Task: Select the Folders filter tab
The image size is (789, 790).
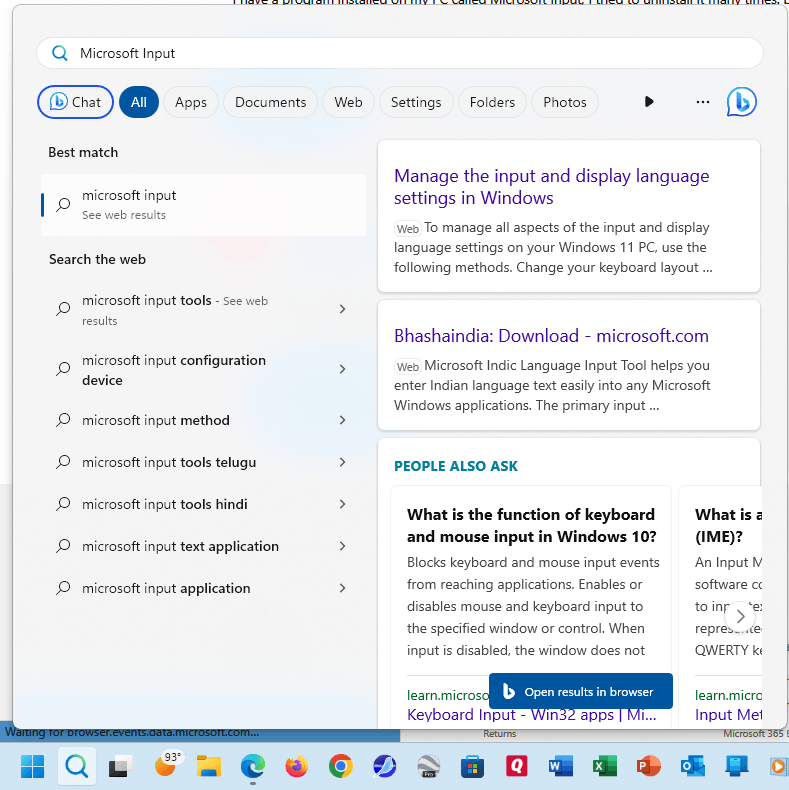Action: click(492, 102)
